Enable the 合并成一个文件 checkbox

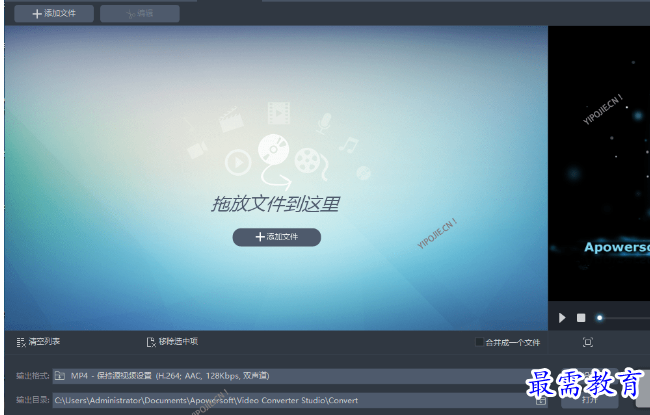479,342
